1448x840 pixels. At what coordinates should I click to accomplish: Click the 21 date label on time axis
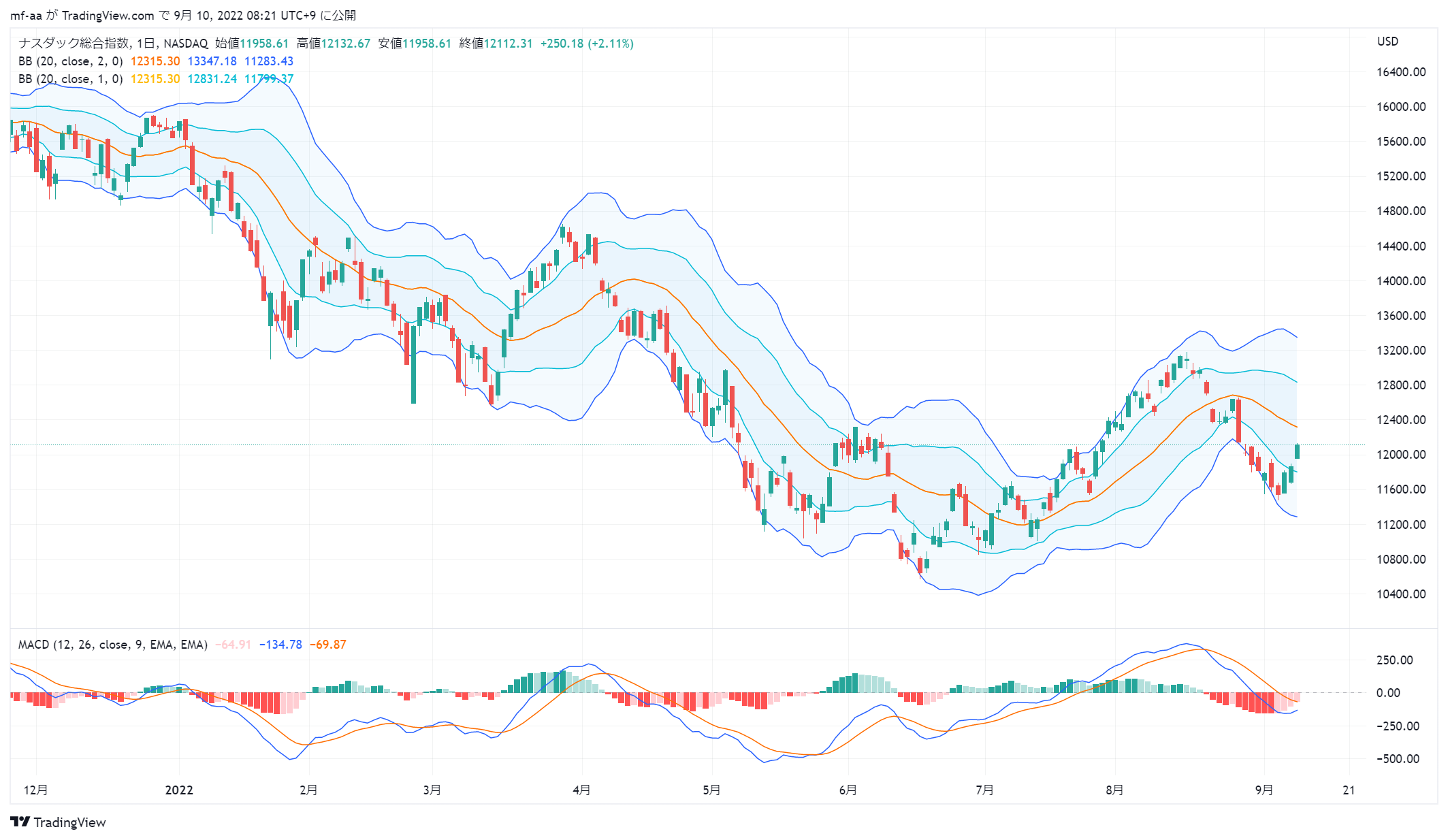pyautogui.click(x=1349, y=790)
